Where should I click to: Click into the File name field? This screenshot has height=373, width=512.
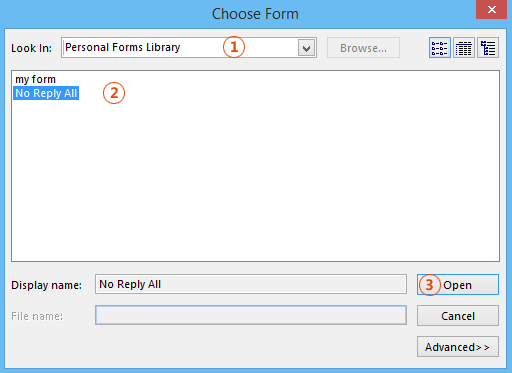251,315
